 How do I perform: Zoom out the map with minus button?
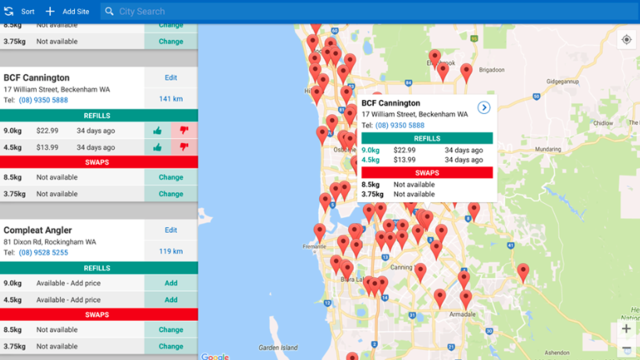coord(626,349)
